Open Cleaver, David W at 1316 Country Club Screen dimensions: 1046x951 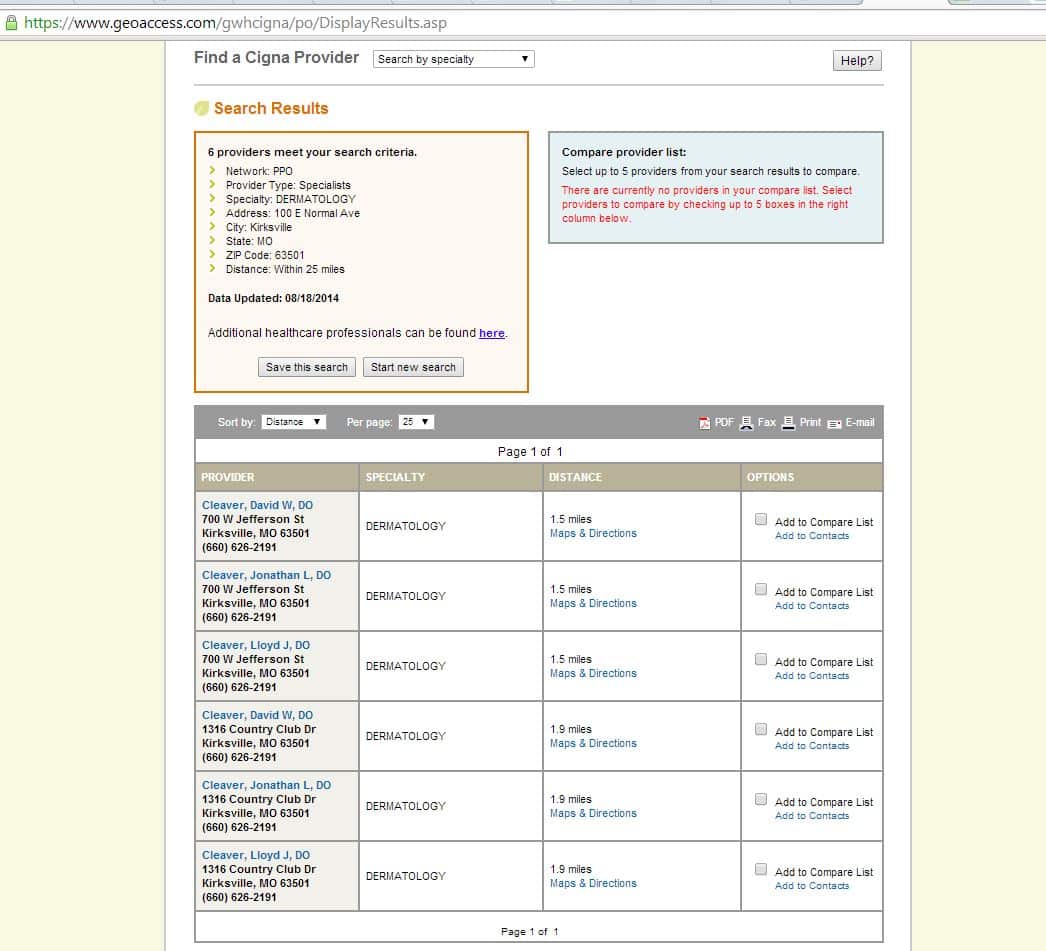(257, 716)
